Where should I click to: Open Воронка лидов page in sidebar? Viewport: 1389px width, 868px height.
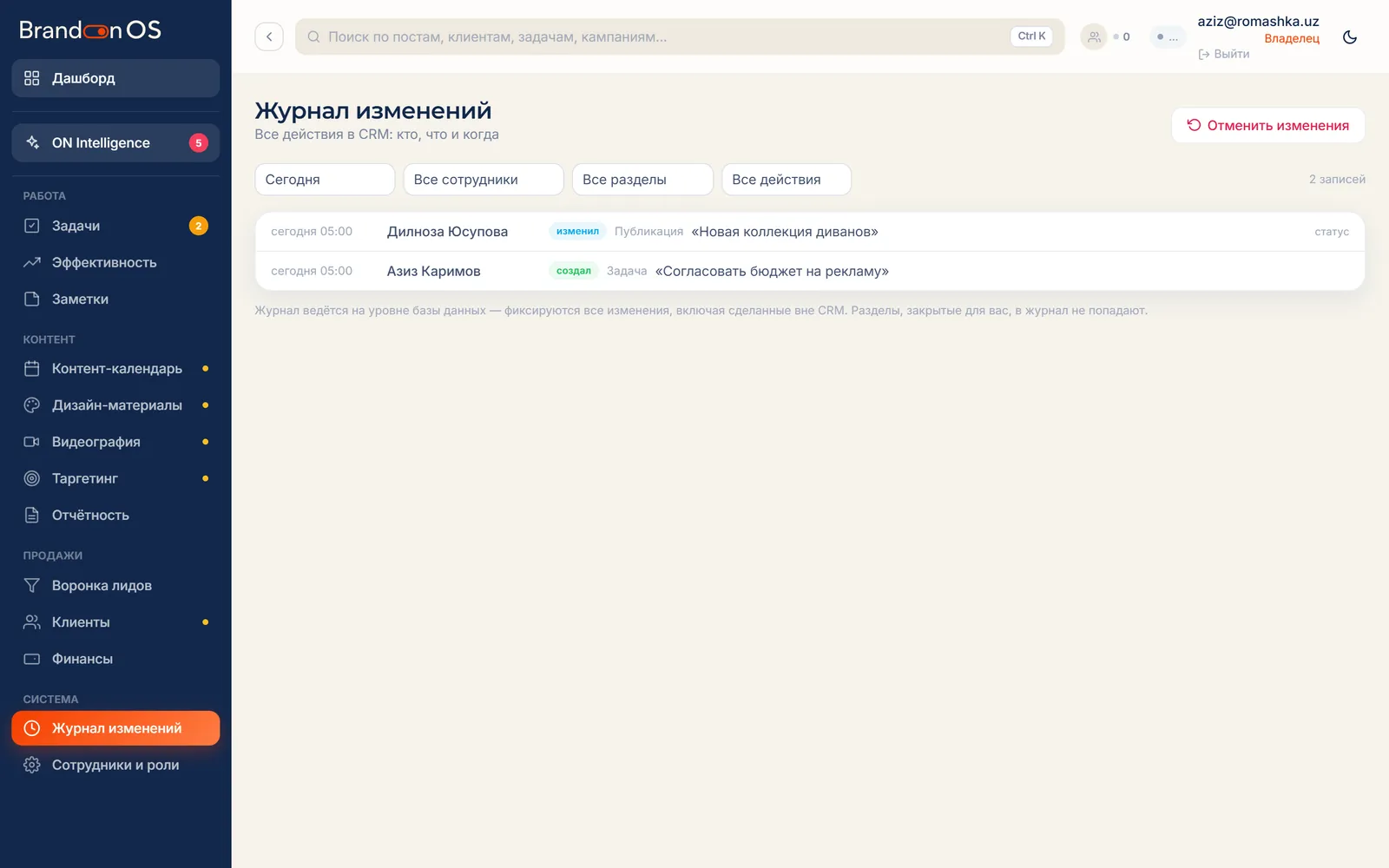(115, 586)
